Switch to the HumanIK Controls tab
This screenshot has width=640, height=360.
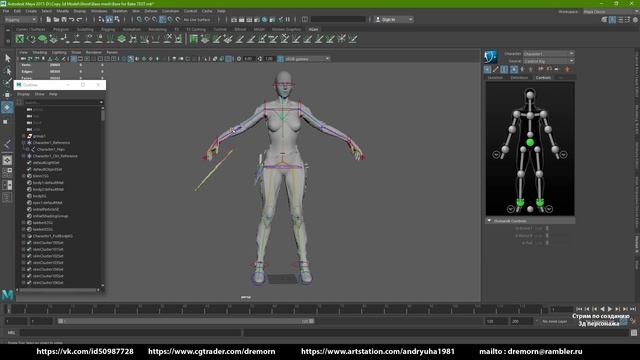coord(543,78)
